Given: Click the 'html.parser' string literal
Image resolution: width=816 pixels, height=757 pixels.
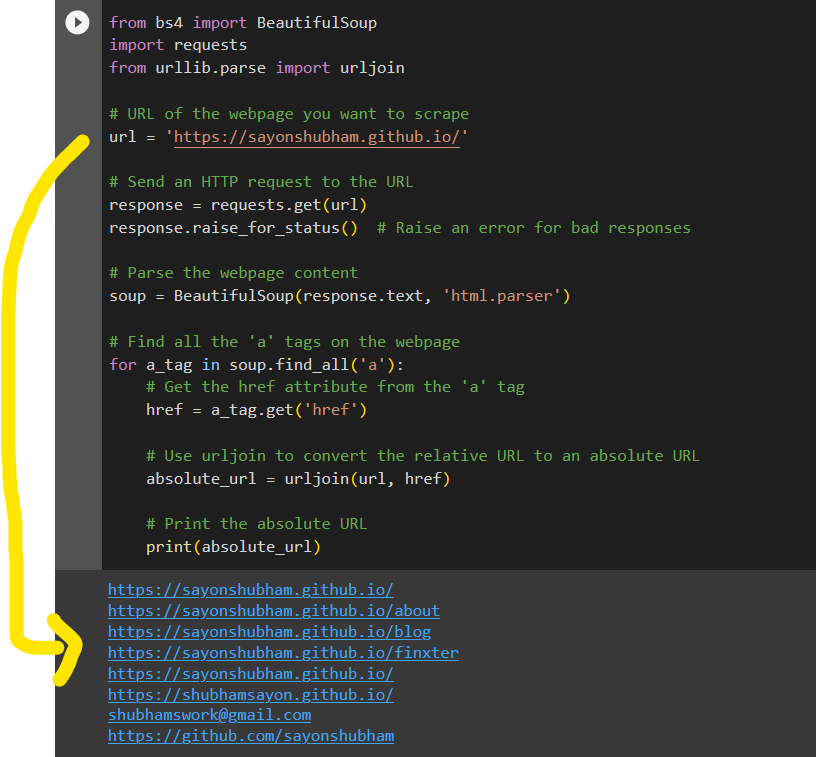Looking at the screenshot, I should (502, 296).
